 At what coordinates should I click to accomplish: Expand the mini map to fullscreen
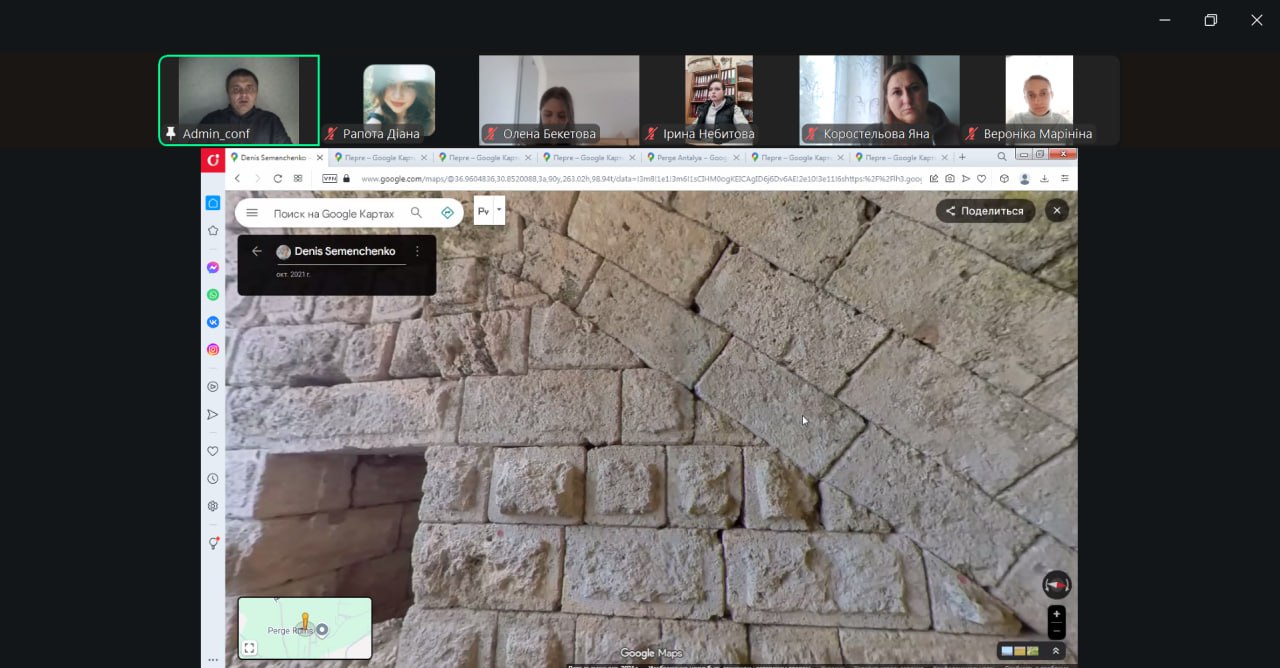point(249,648)
